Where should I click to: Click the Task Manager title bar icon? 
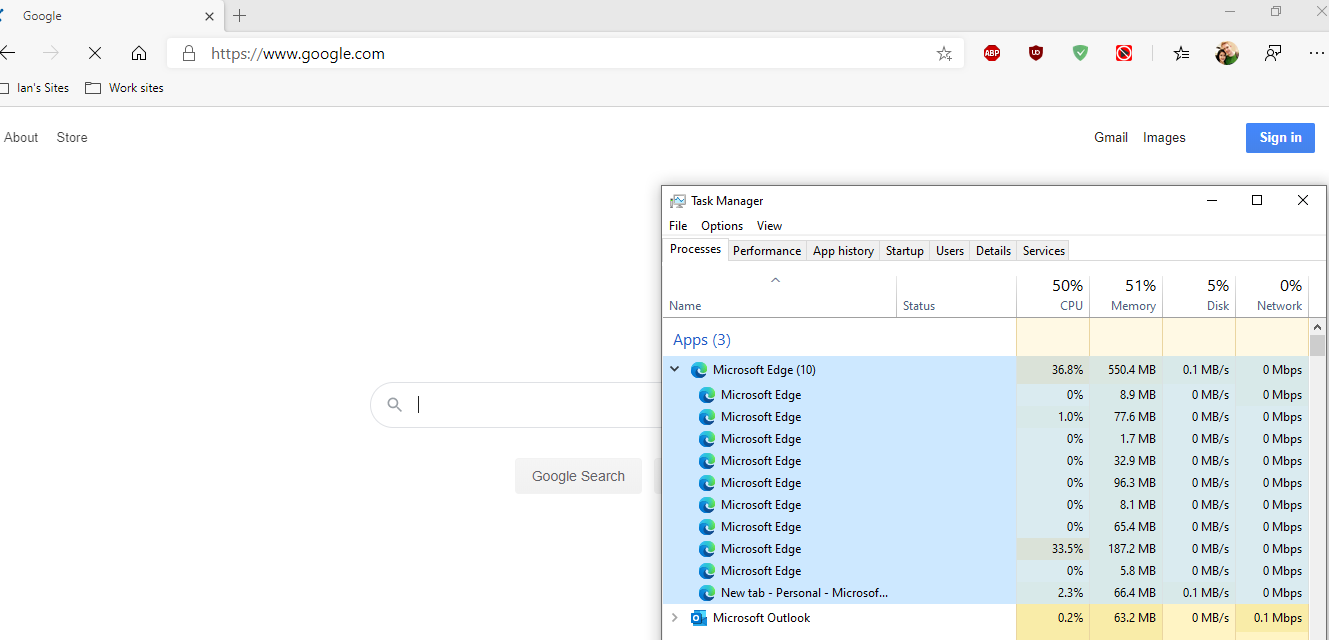678,201
